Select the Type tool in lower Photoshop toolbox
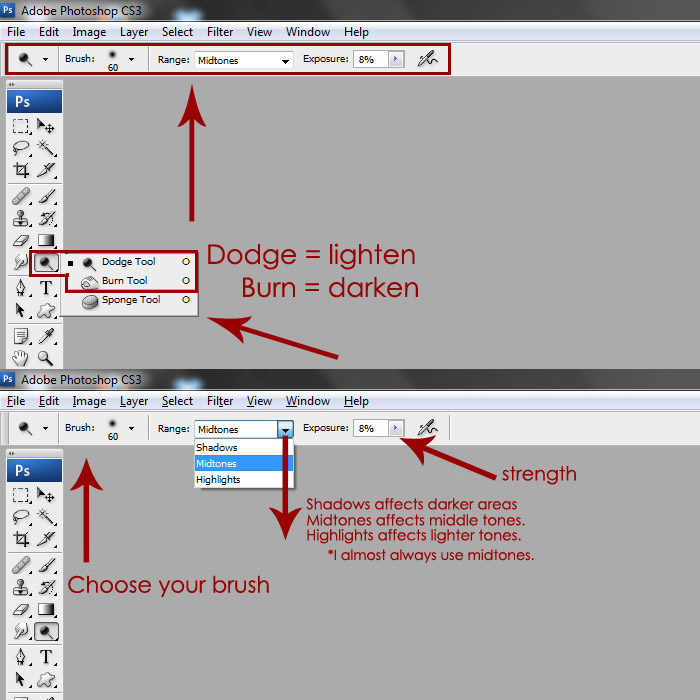The image size is (700, 700). coord(46,658)
